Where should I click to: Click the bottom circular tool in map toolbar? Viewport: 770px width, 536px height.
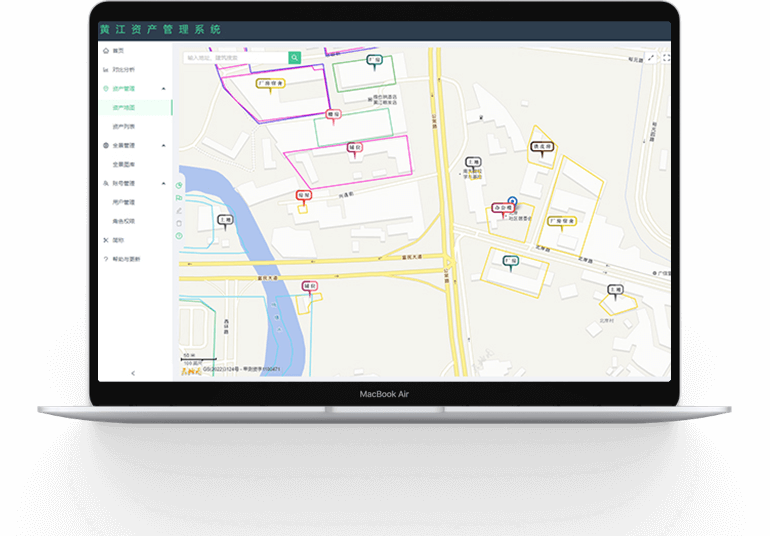(x=179, y=236)
